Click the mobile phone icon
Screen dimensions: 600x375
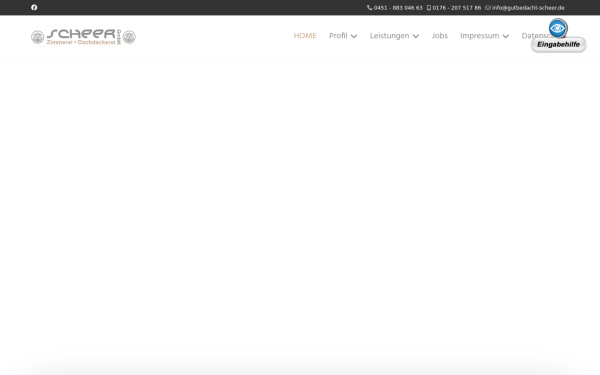[429, 8]
